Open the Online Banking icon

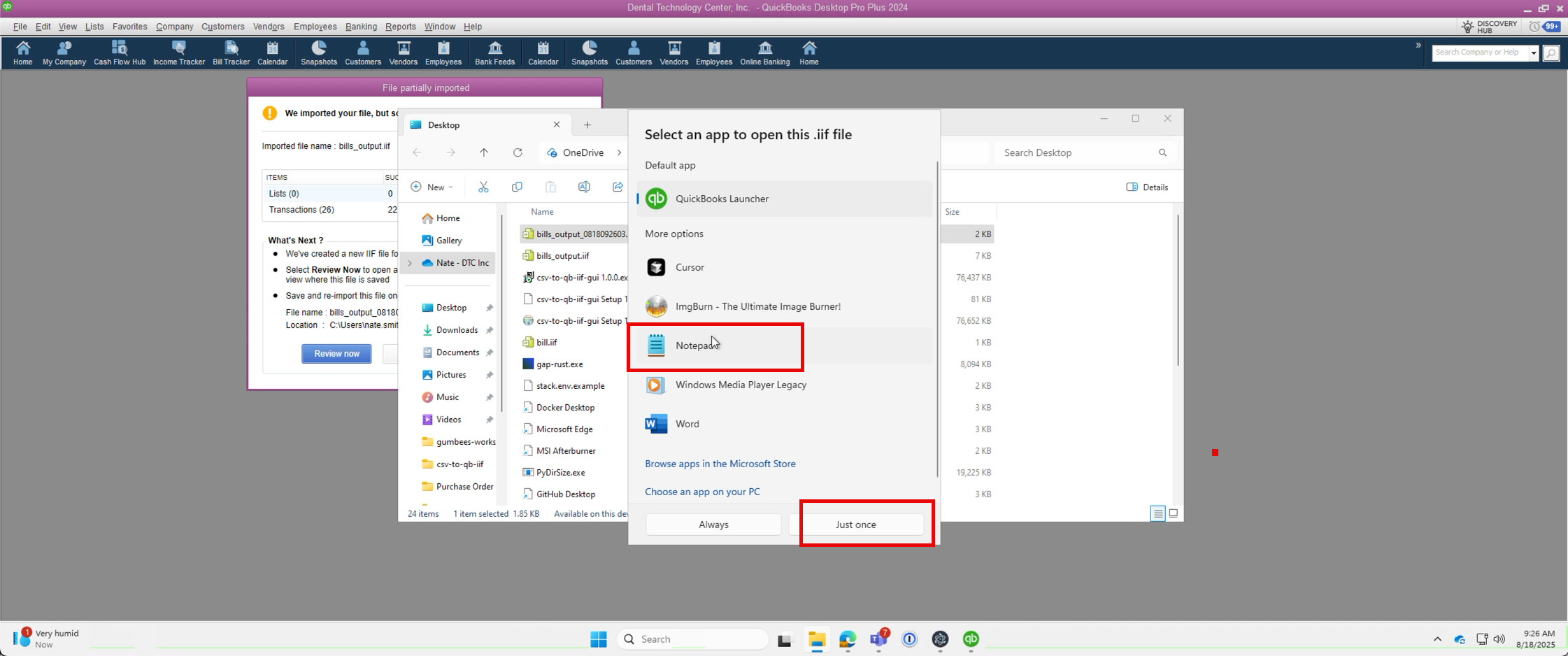765,53
